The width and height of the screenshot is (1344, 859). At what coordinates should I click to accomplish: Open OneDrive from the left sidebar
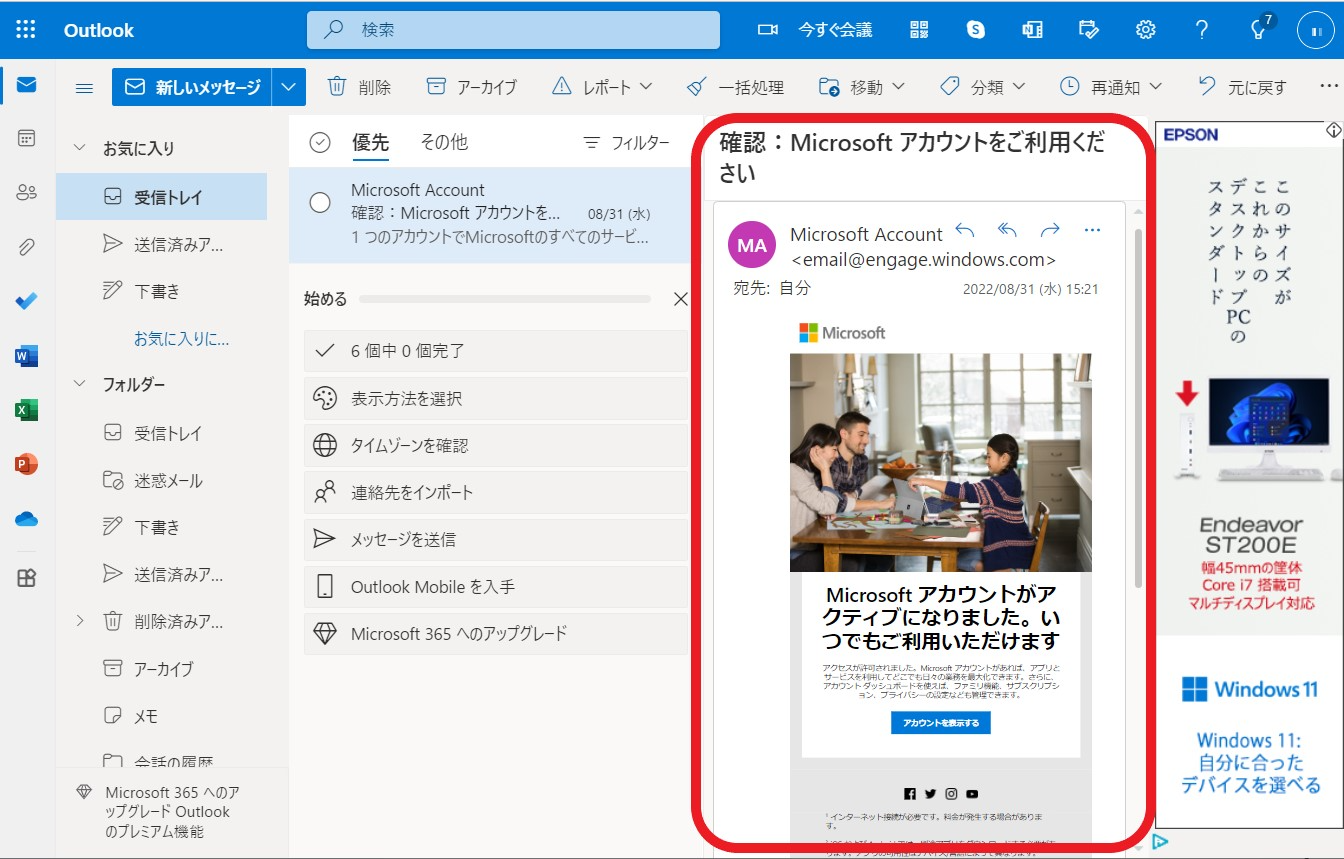coord(25,519)
